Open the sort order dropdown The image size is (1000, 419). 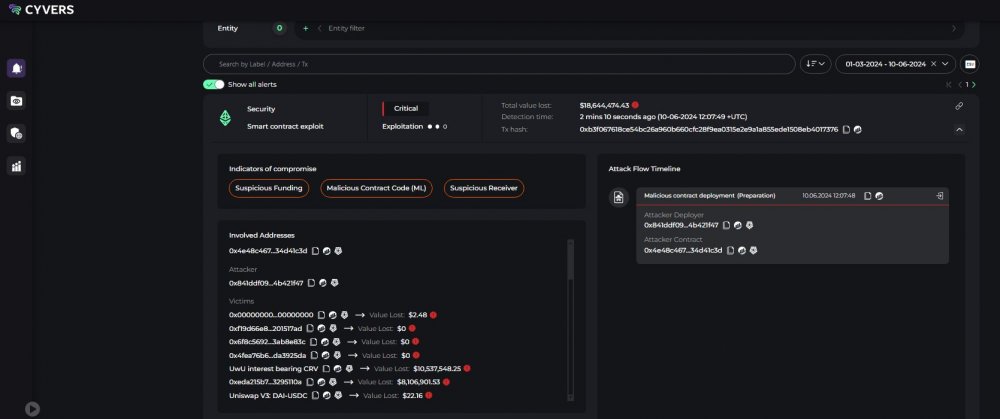(815, 64)
